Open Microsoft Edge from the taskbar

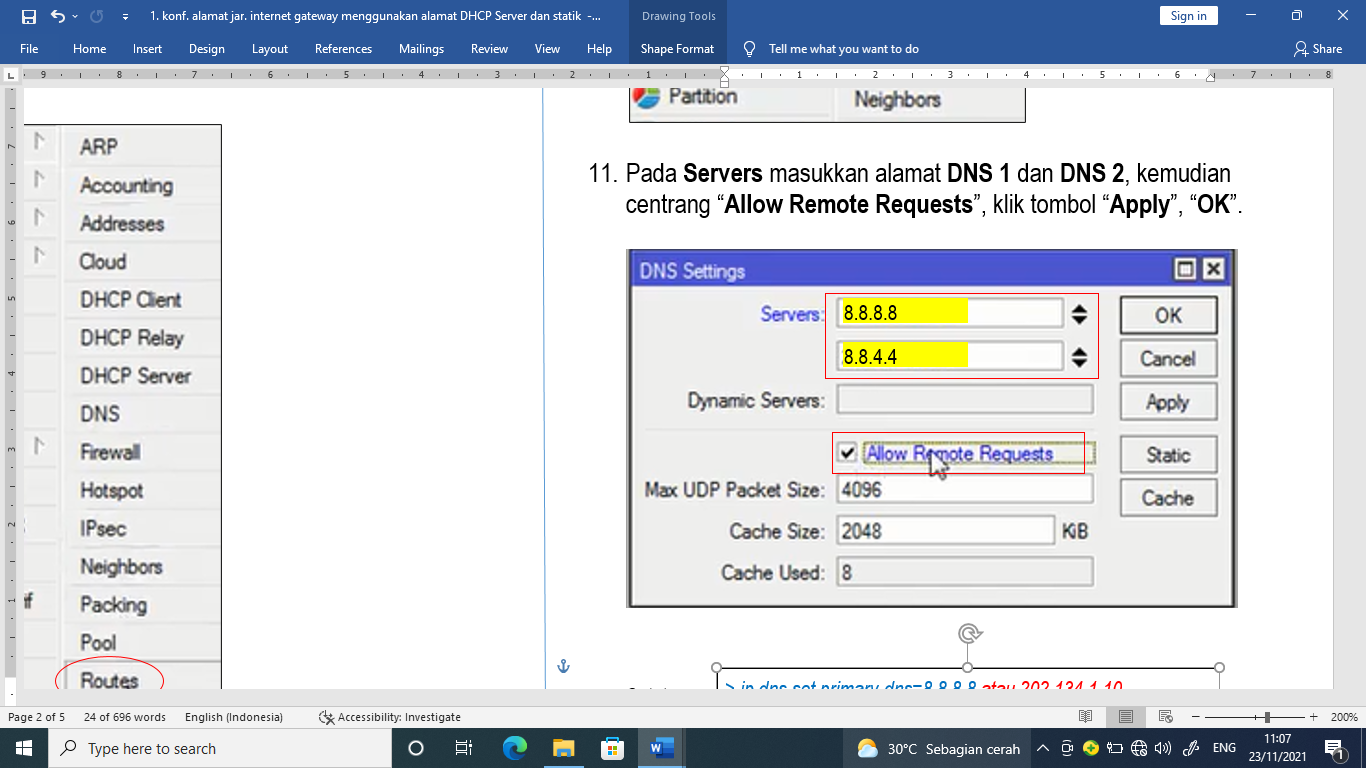point(514,748)
